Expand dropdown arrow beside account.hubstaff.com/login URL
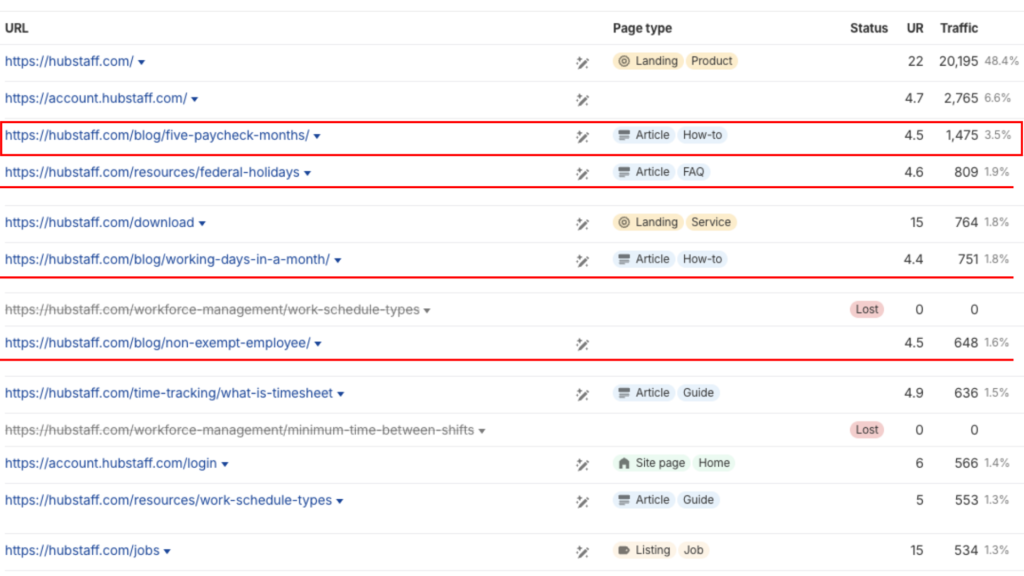 pyautogui.click(x=225, y=464)
